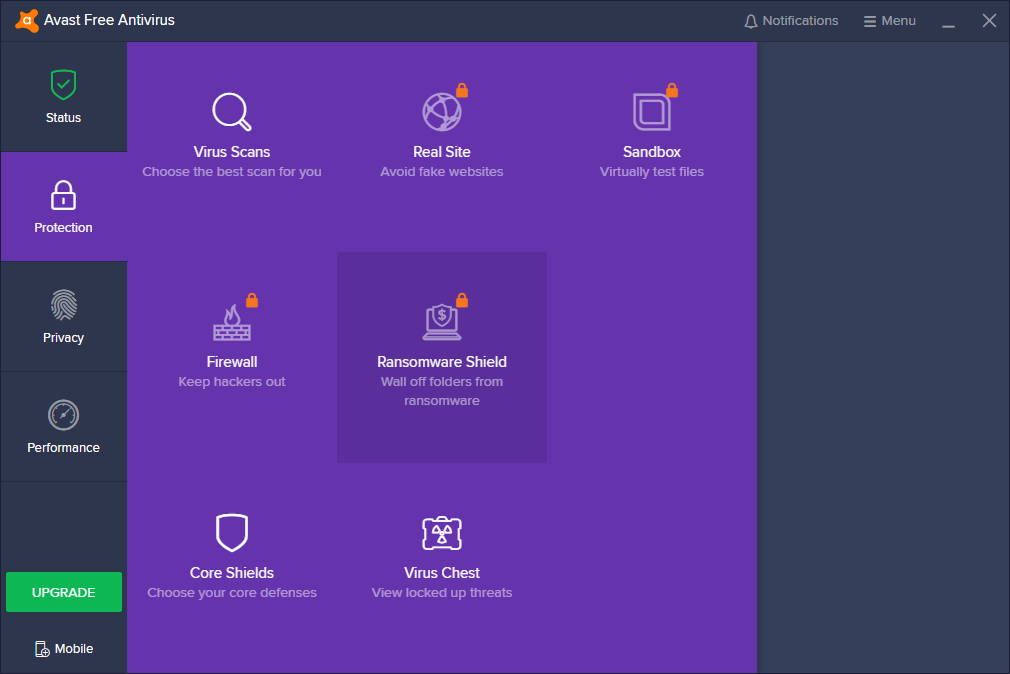
Task: Select the Protection tab label
Action: [63, 227]
